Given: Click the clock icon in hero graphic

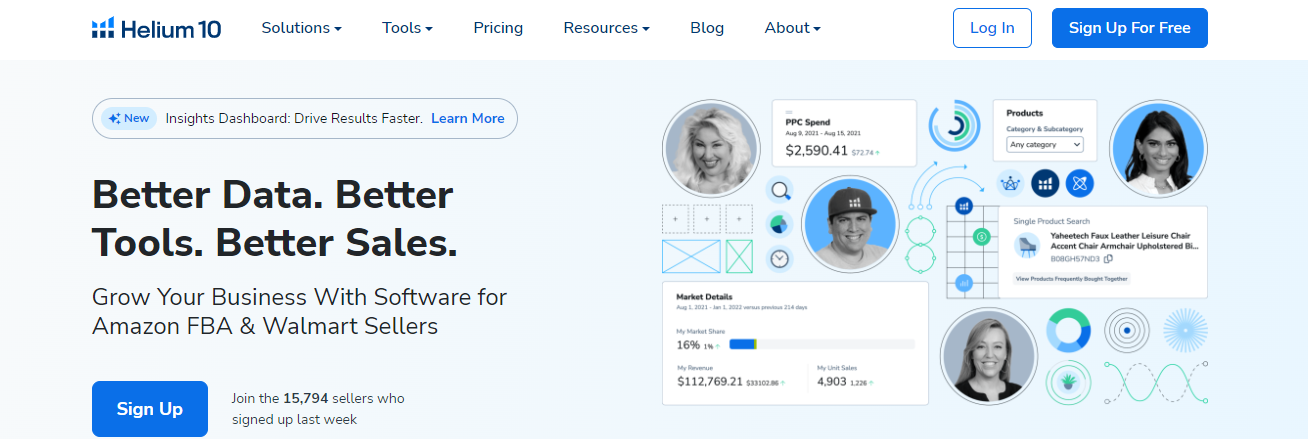Looking at the screenshot, I should click(x=780, y=258).
